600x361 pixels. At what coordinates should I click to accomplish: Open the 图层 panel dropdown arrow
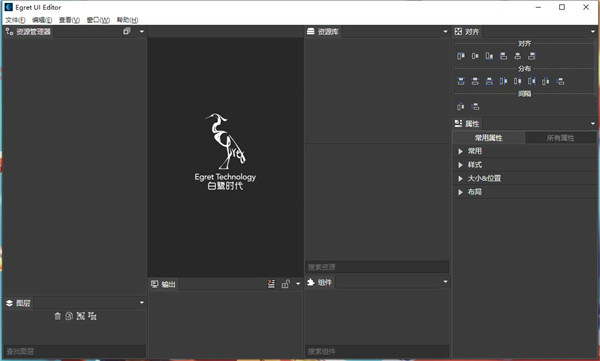(x=142, y=302)
